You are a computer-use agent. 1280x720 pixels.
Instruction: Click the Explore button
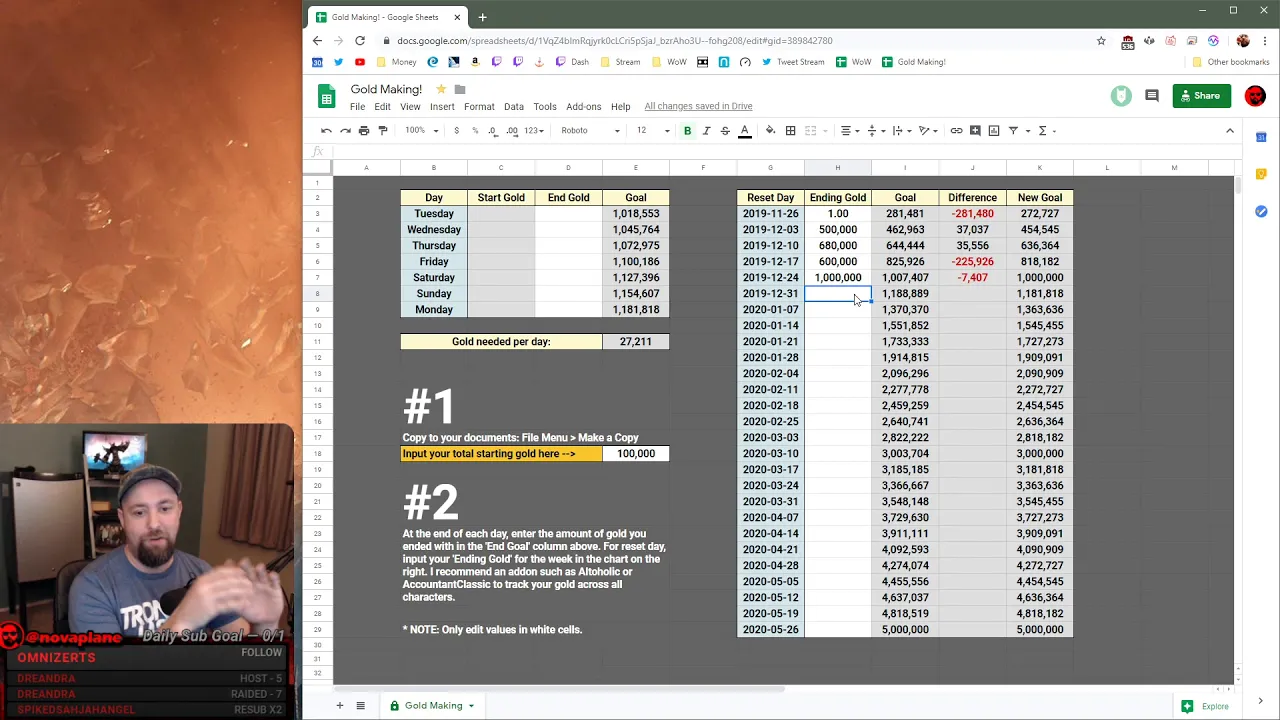pyautogui.click(x=1206, y=706)
